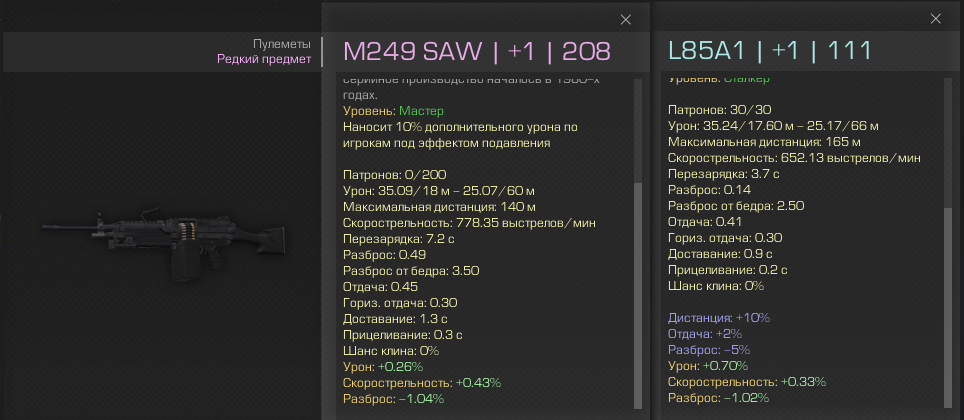This screenshot has height=420, width=964.
Task: Click 'Отдача: +2%' modifier line
Action: pos(705,334)
